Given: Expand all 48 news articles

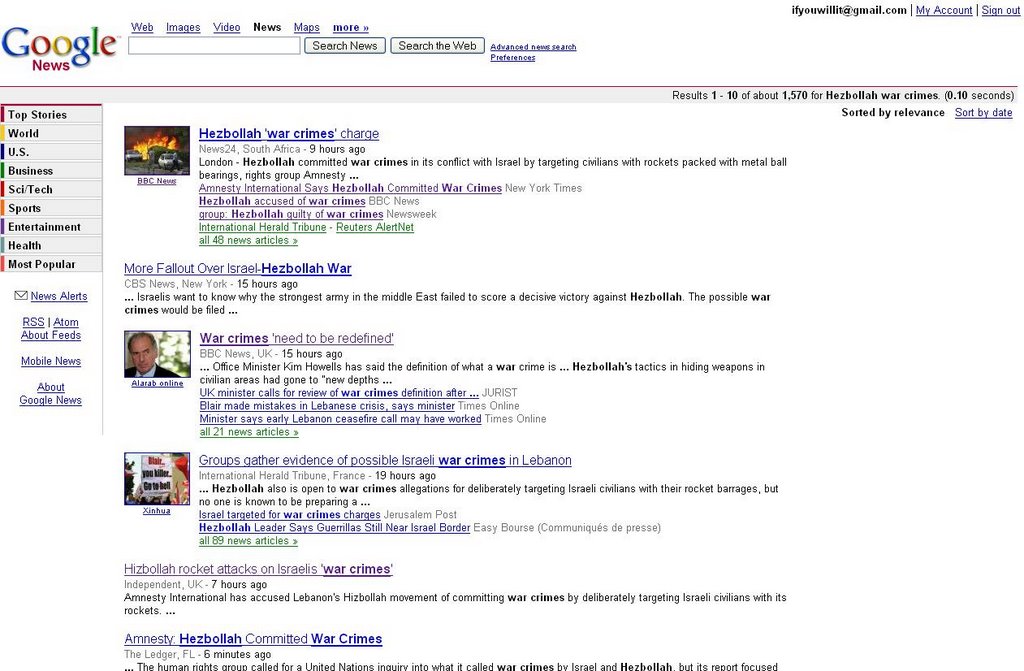Looking at the screenshot, I should pyautogui.click(x=248, y=240).
